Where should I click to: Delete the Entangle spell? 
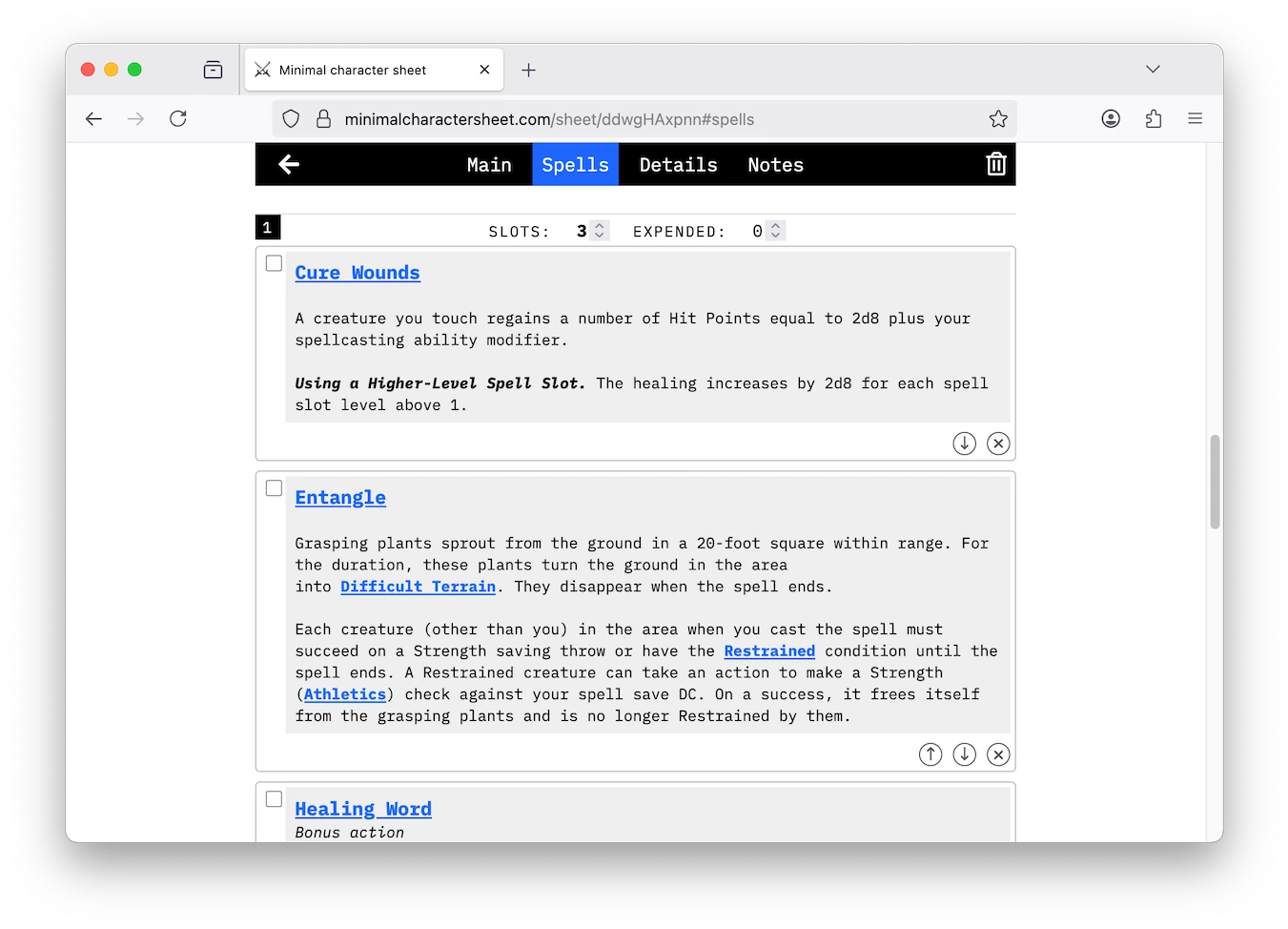click(998, 754)
